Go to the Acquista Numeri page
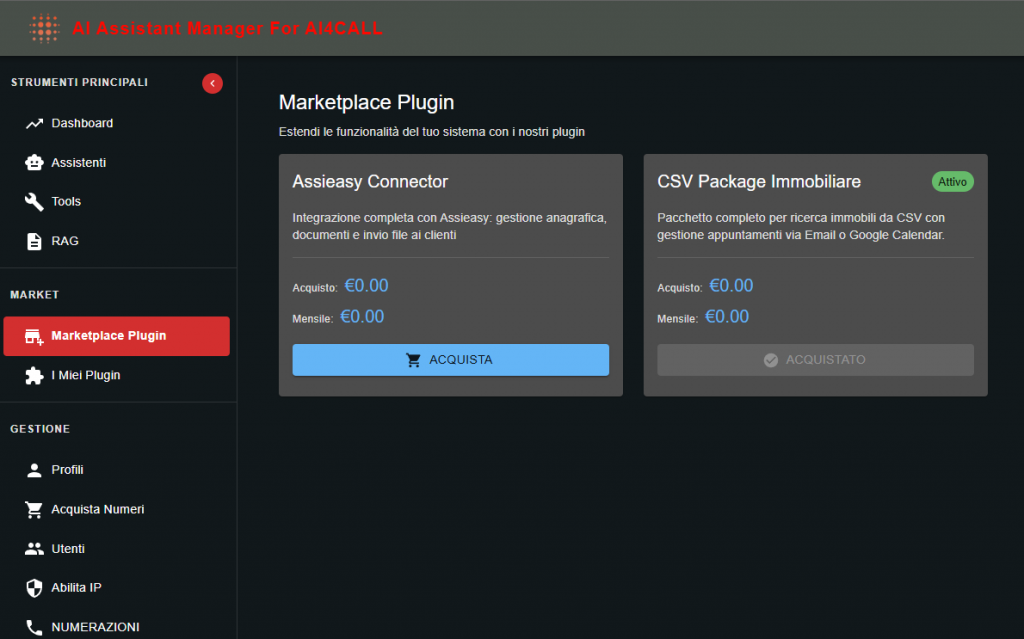 pyautogui.click(x=98, y=510)
